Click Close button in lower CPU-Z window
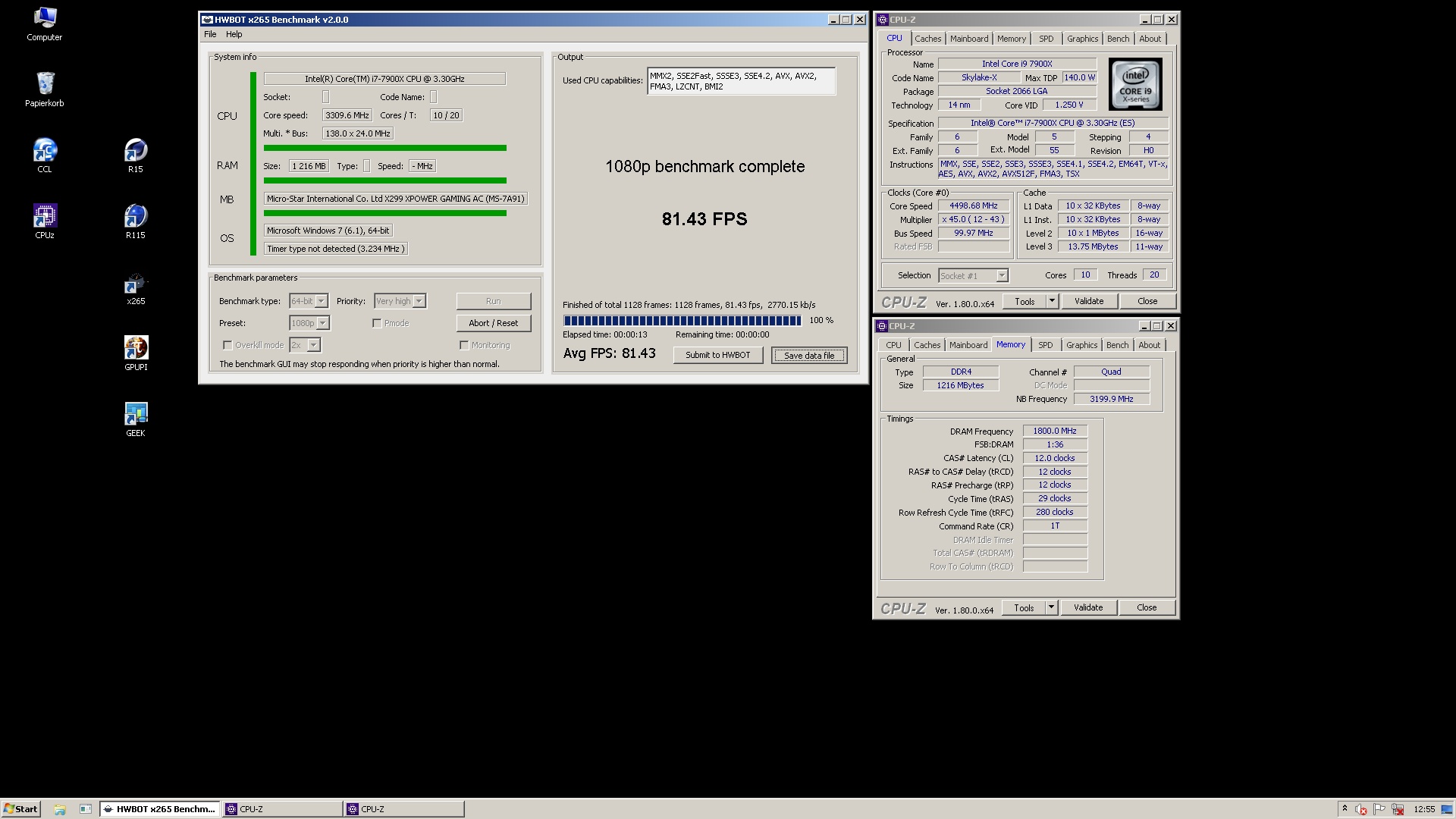This screenshot has height=819, width=1456. pyautogui.click(x=1147, y=607)
